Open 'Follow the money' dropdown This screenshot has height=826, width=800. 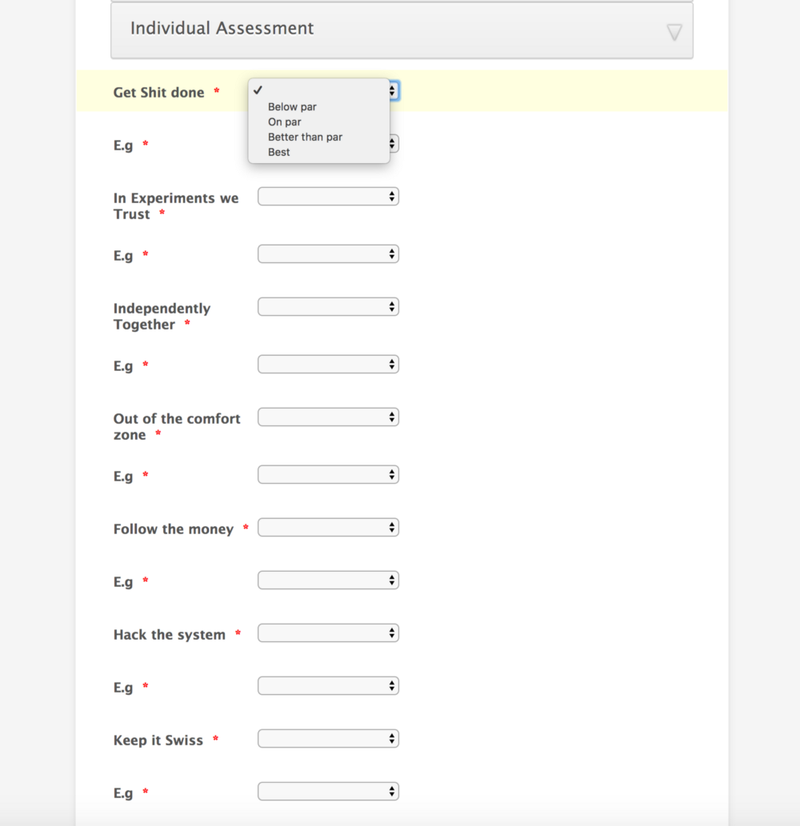(x=328, y=527)
